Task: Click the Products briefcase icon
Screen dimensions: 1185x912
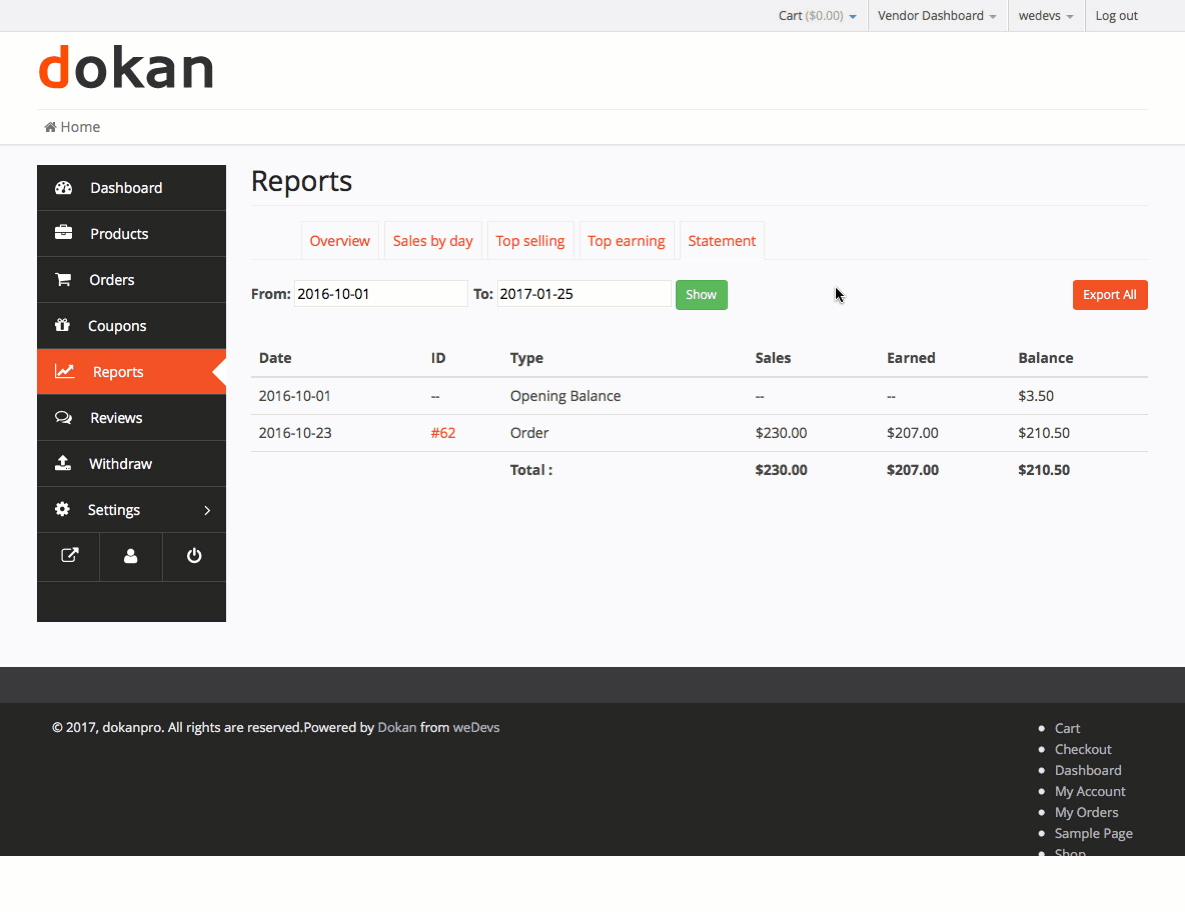Action: [x=64, y=234]
